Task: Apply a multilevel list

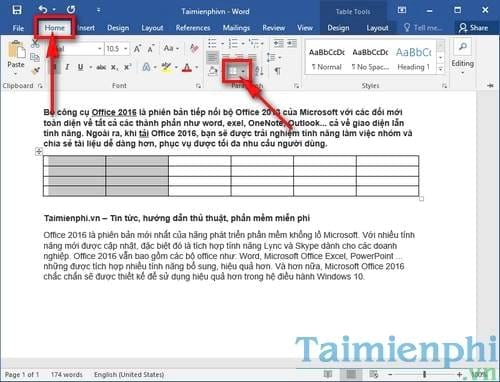Action: (x=254, y=43)
